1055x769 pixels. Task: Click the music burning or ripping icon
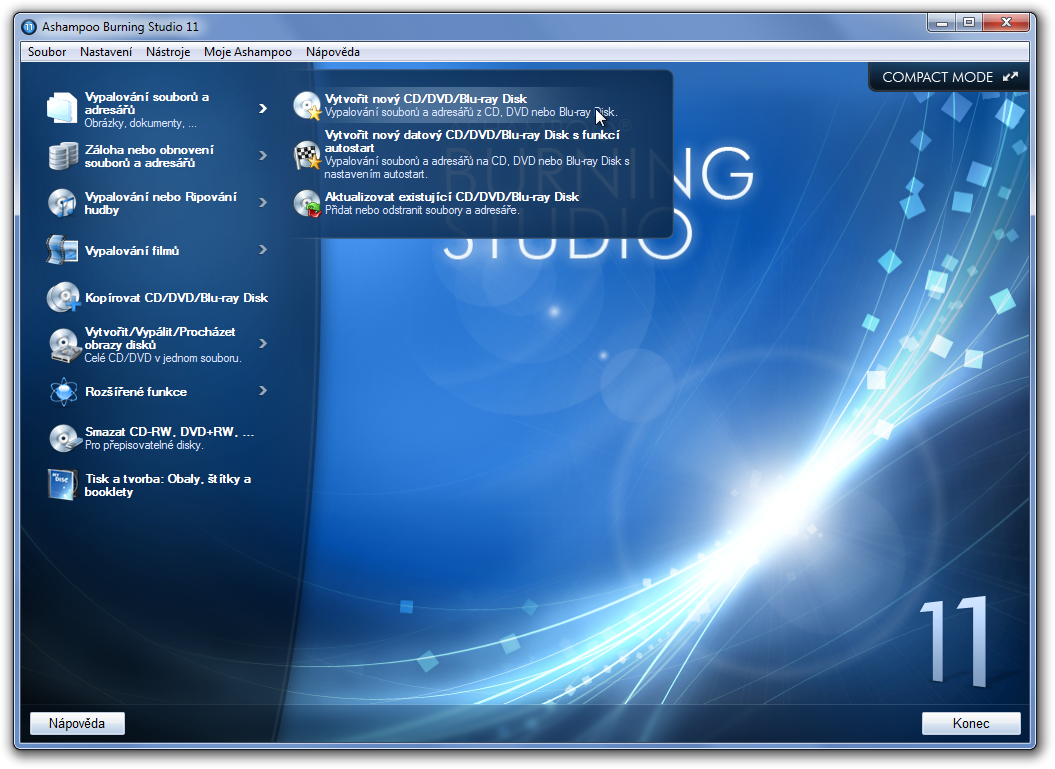pos(63,203)
